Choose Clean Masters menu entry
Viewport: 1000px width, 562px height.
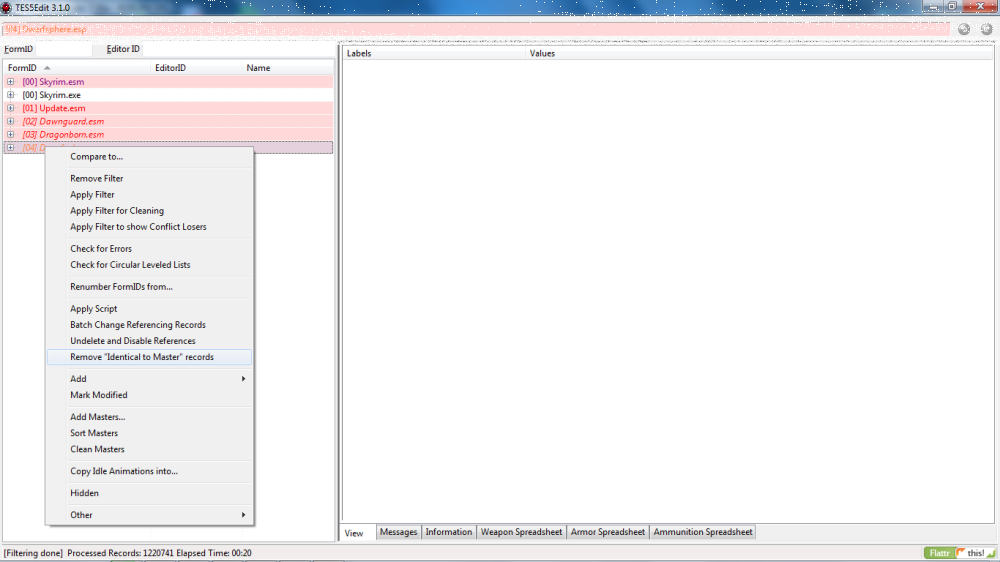149,449
